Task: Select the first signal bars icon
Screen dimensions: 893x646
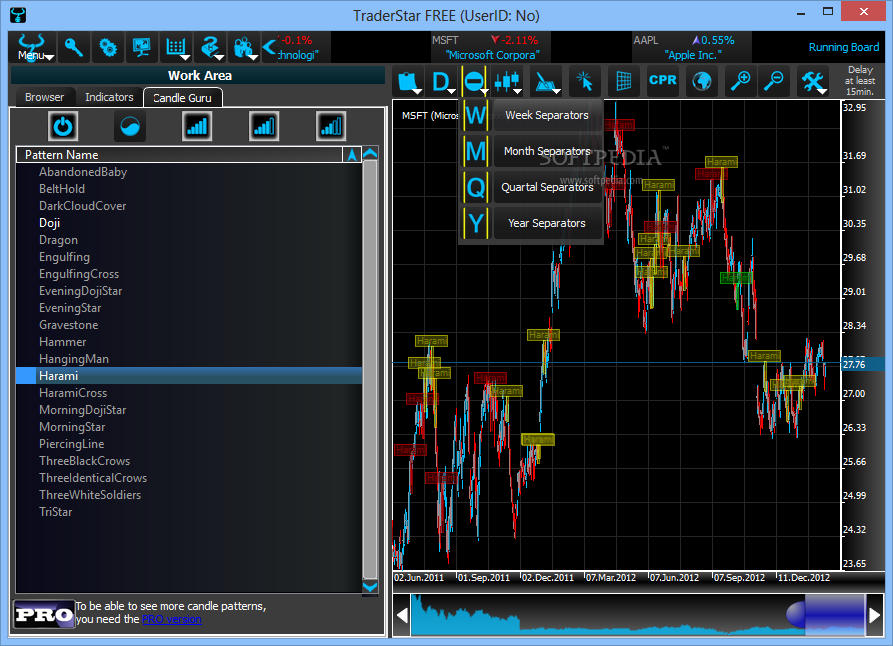Action: tap(197, 126)
